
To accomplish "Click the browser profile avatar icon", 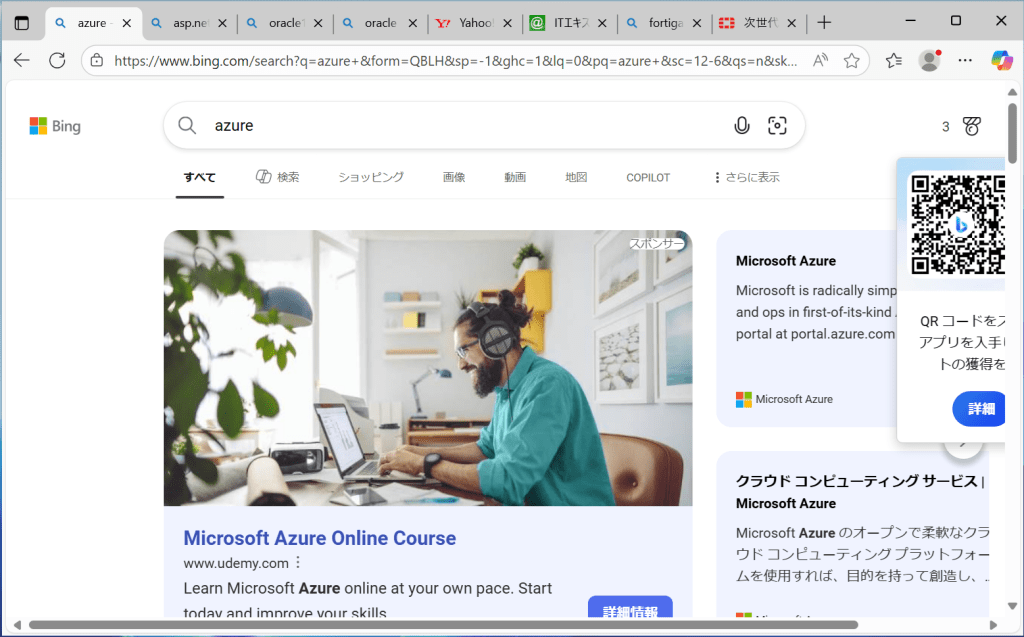I will [929, 60].
